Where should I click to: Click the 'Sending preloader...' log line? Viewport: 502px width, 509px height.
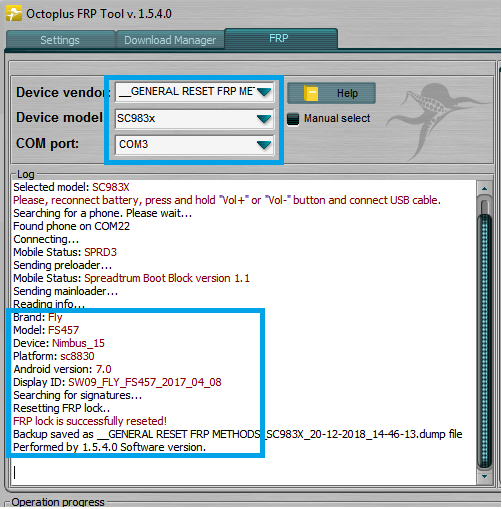pos(62,265)
